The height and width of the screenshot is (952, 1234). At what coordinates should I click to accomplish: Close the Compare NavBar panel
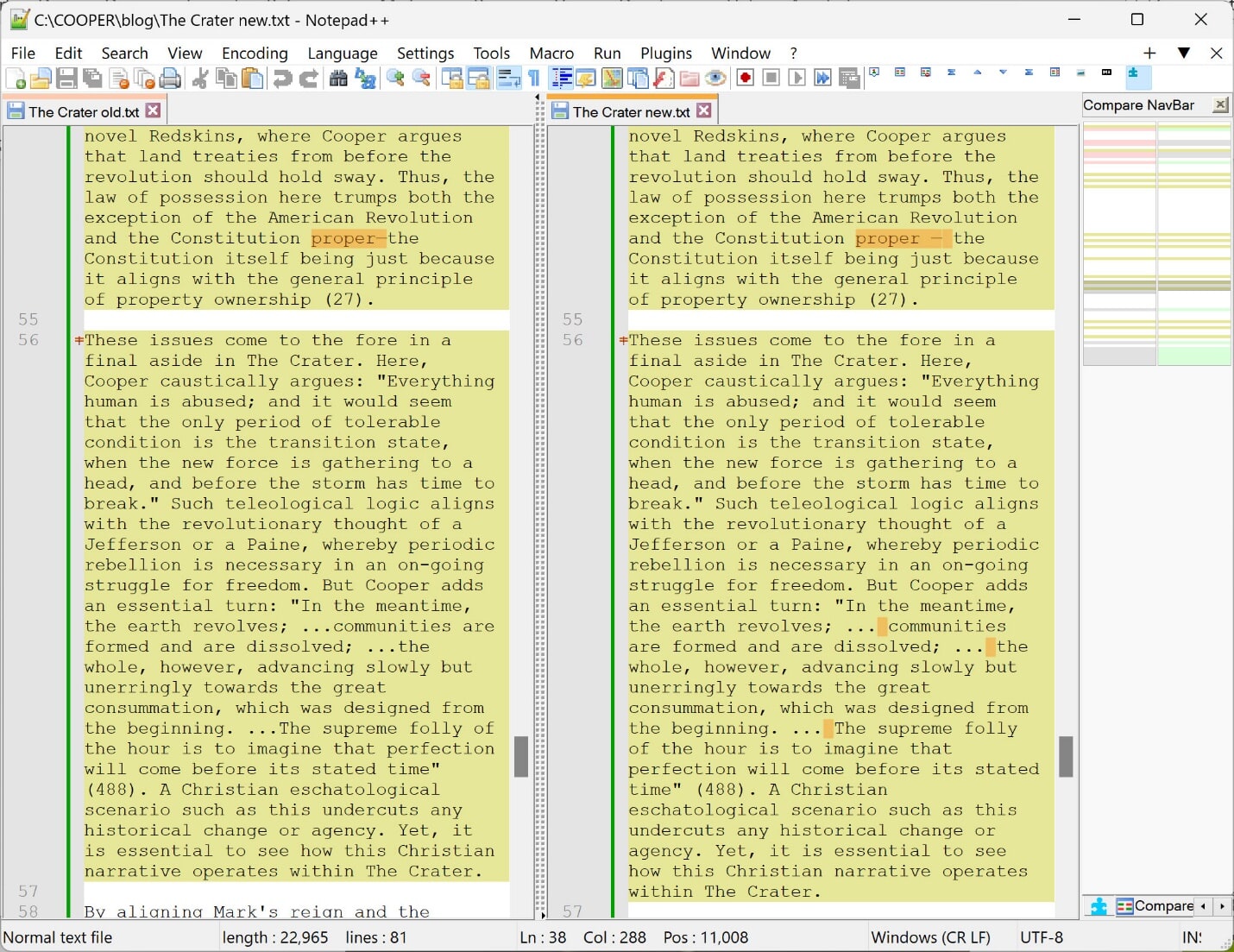pos(1220,104)
